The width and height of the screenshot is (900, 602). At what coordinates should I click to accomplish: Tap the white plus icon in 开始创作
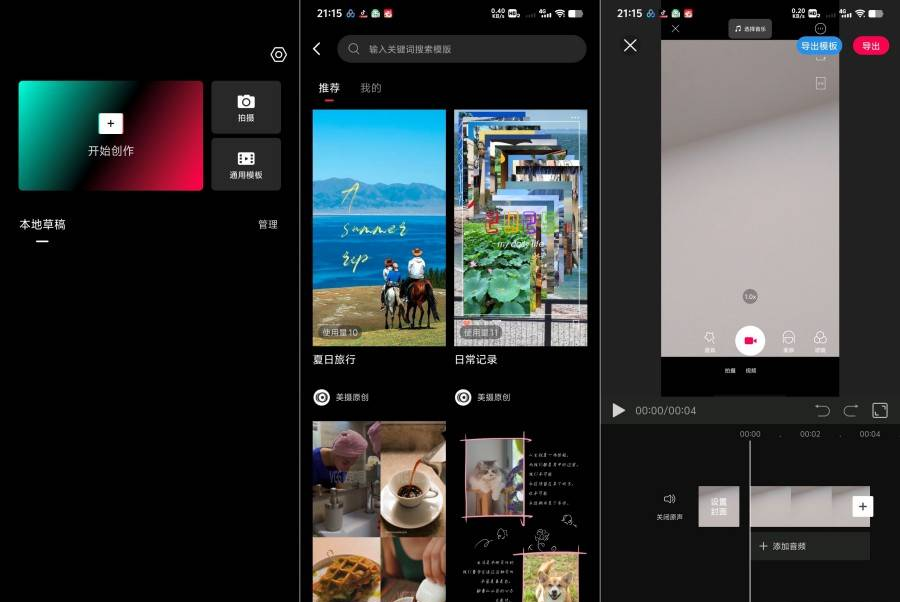pos(111,123)
